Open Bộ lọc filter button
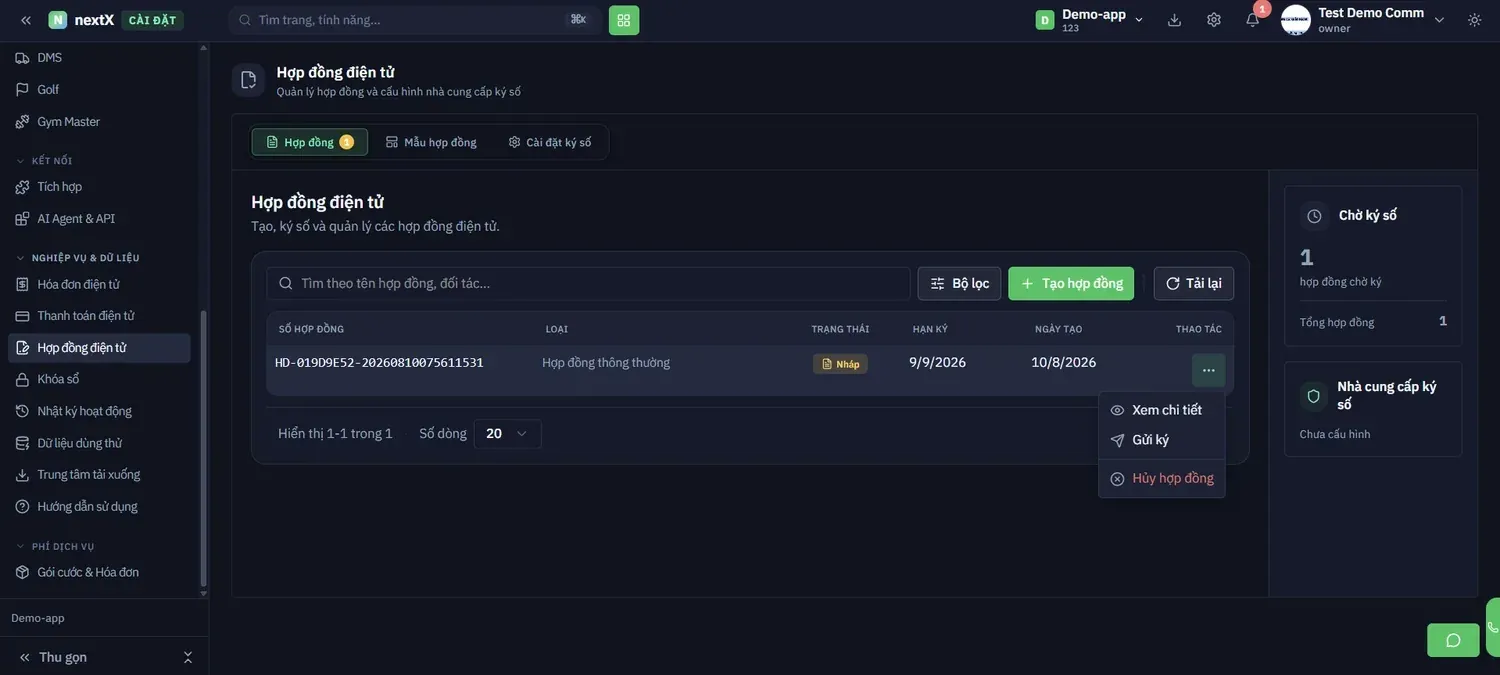Screen dimensions: 1500x675 (x=959, y=284)
